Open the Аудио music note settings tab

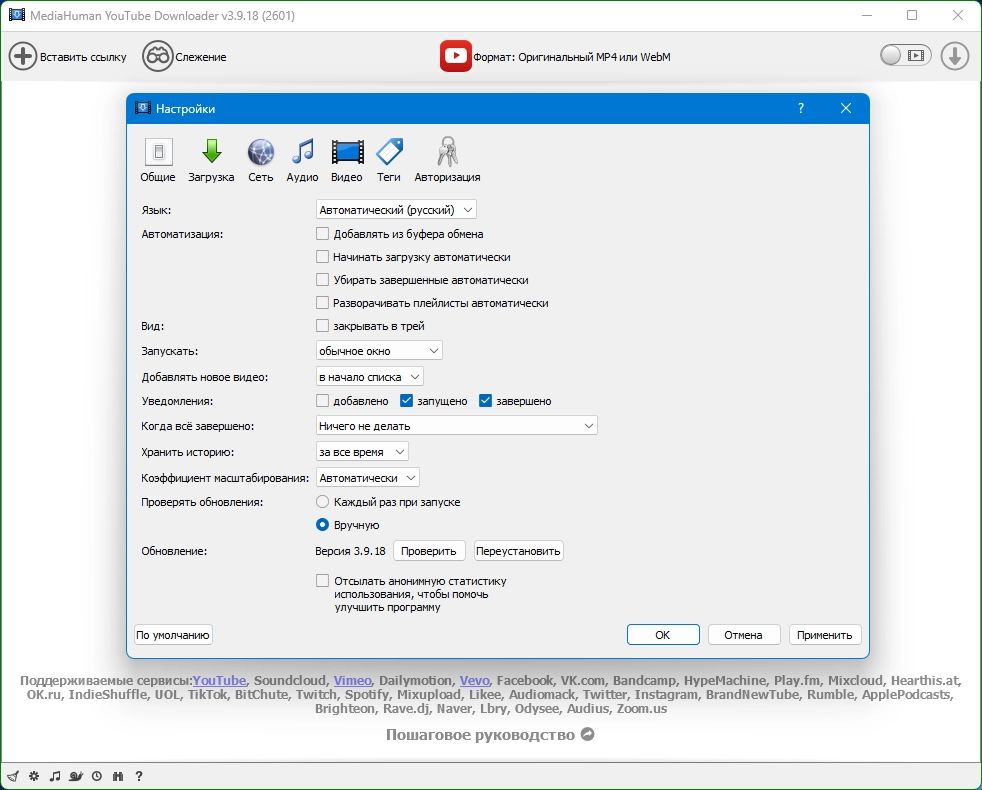point(302,160)
